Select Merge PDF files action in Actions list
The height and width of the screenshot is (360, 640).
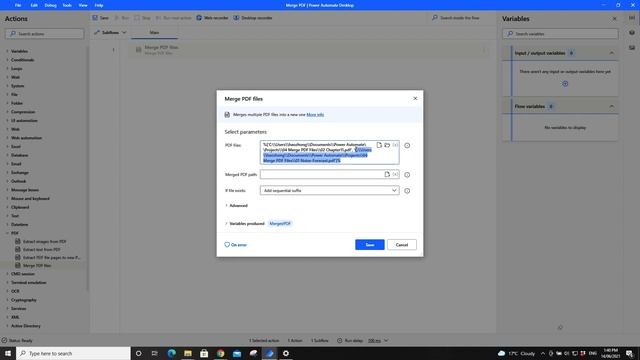37,266
